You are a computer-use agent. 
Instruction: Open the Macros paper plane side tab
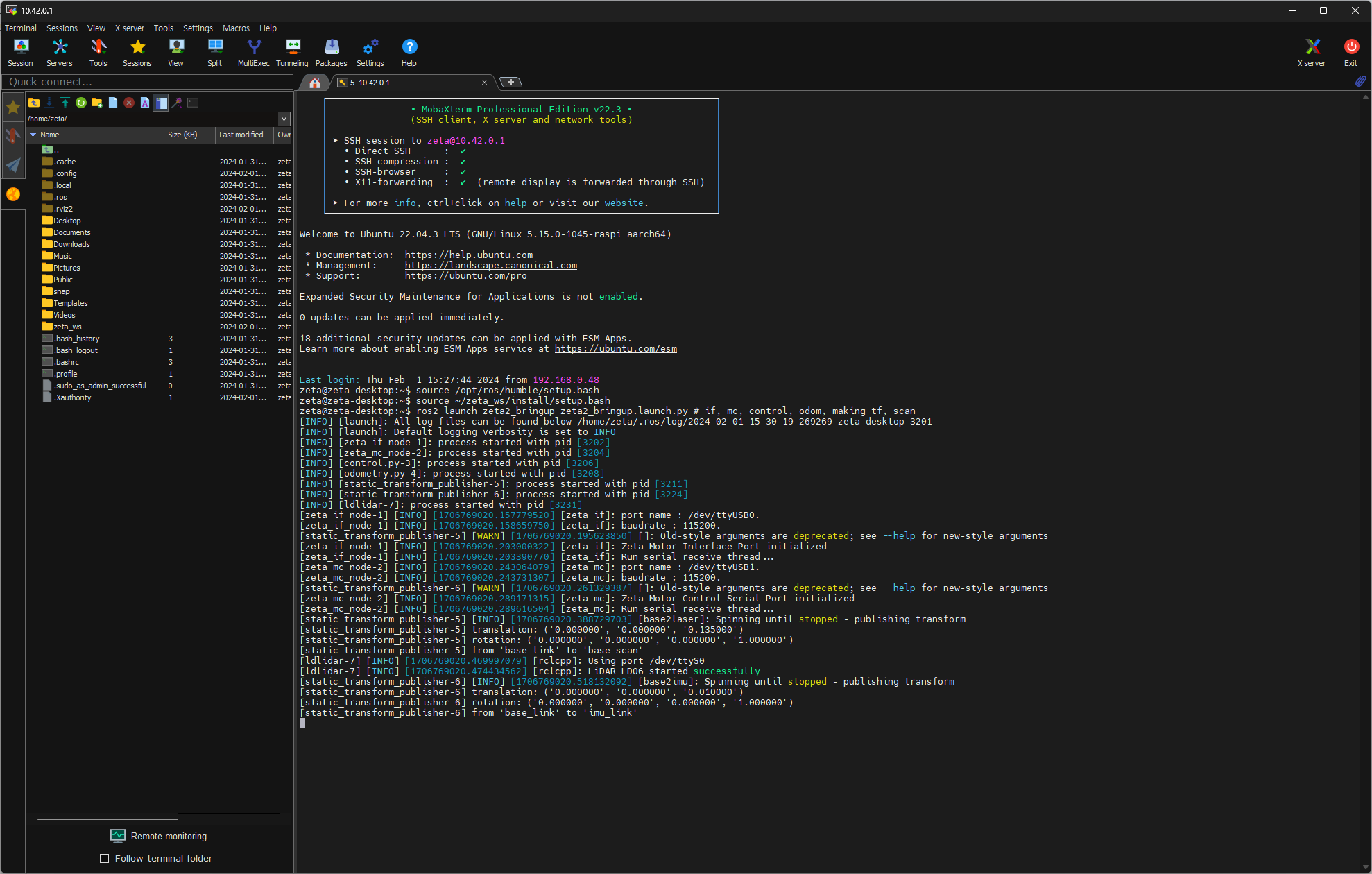coord(13,164)
